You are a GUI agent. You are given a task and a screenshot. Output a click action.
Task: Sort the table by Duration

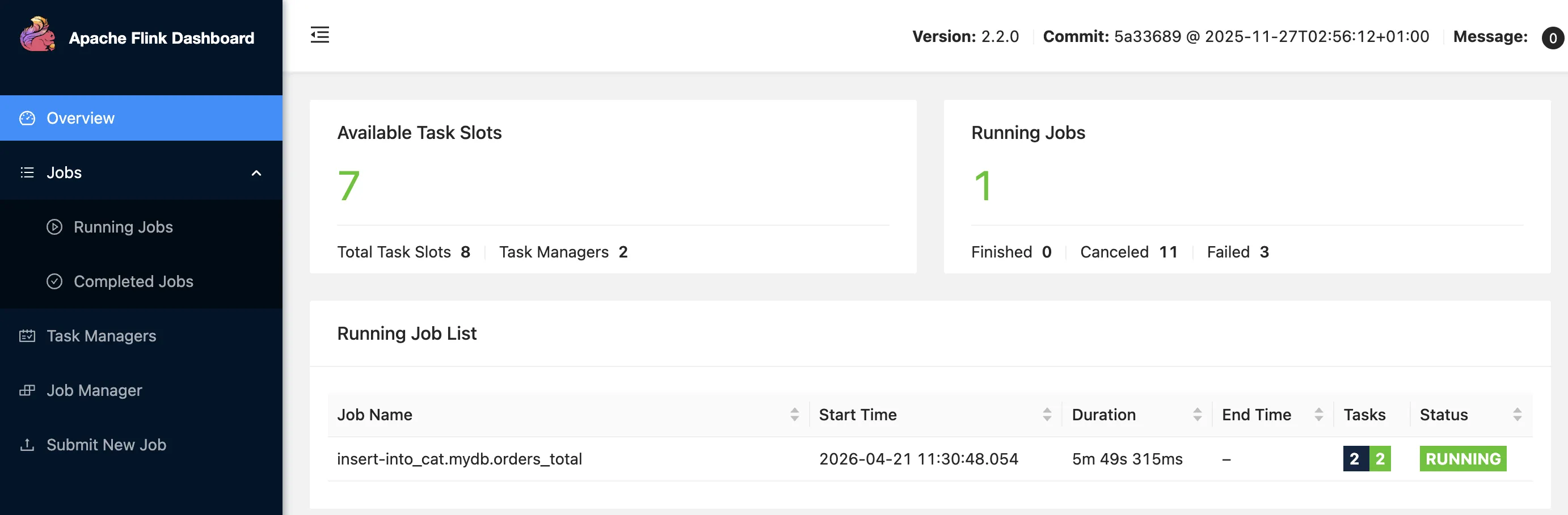click(1198, 415)
